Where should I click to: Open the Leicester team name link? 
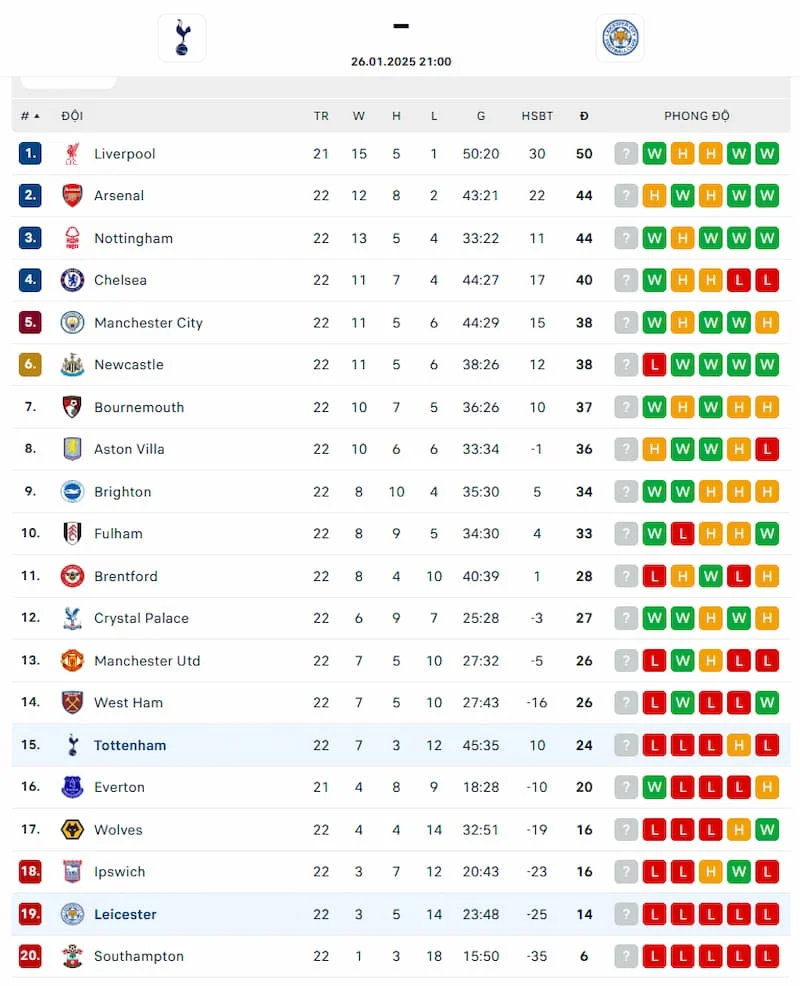(125, 914)
